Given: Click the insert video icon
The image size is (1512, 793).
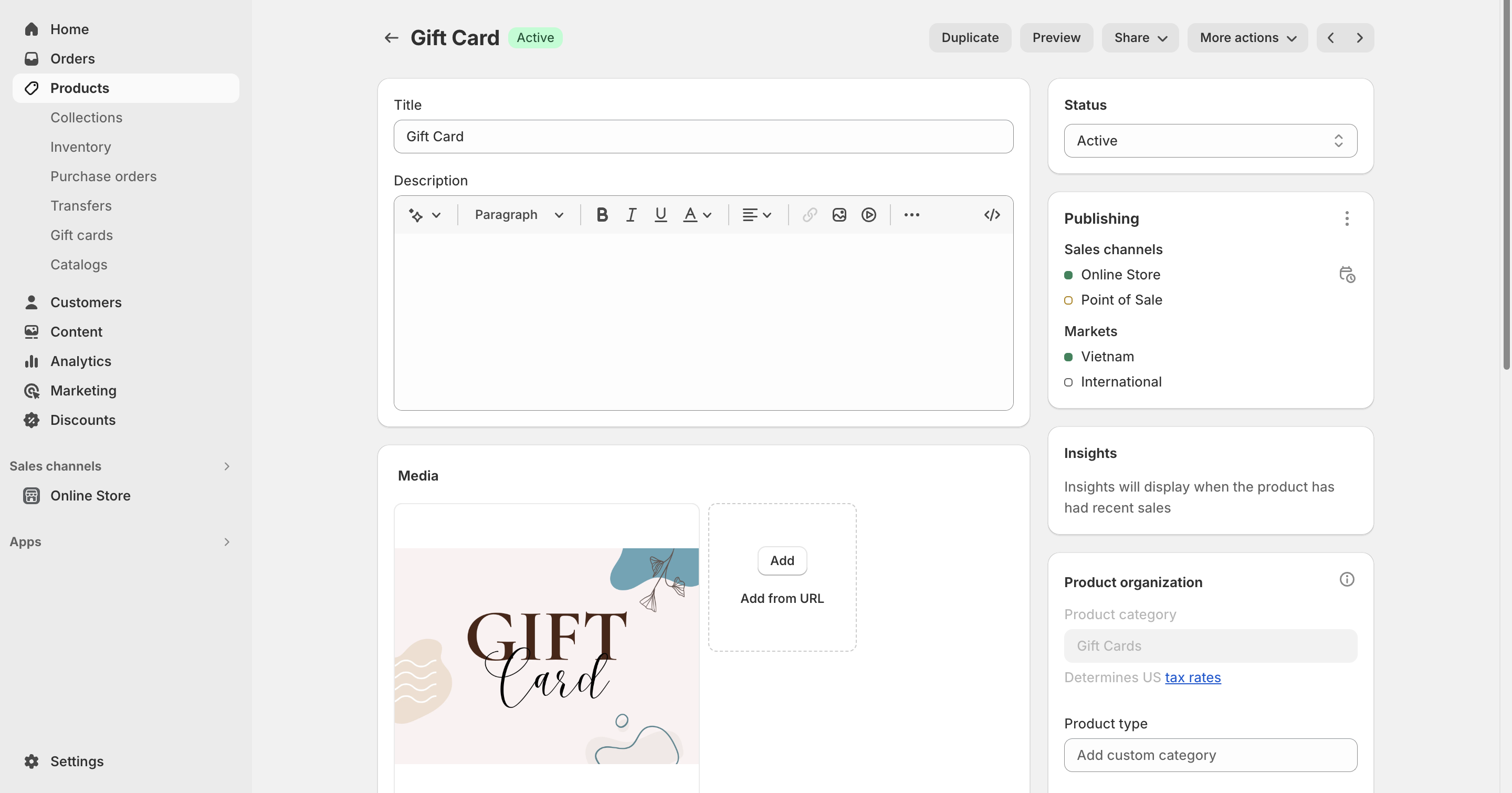Looking at the screenshot, I should pyautogui.click(x=869, y=215).
